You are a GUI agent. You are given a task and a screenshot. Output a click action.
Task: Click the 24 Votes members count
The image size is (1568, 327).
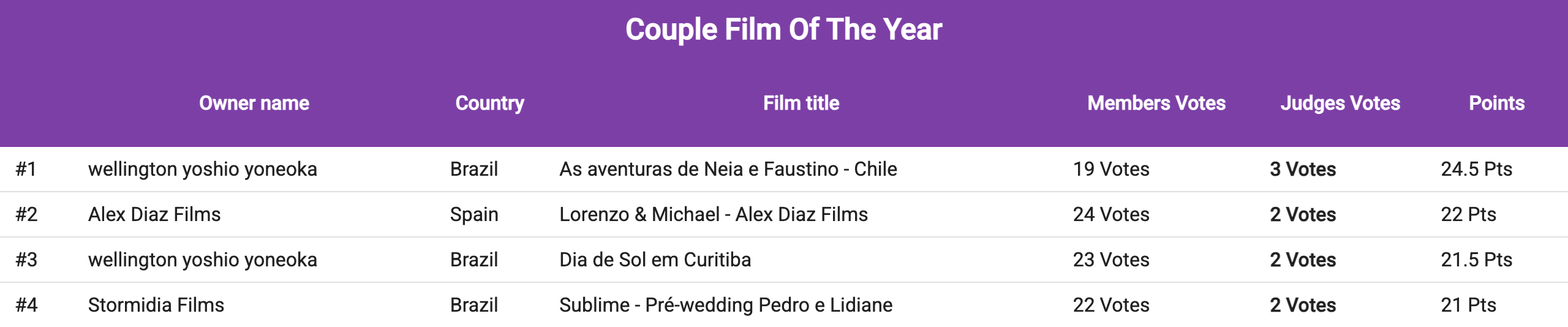coord(1110,214)
